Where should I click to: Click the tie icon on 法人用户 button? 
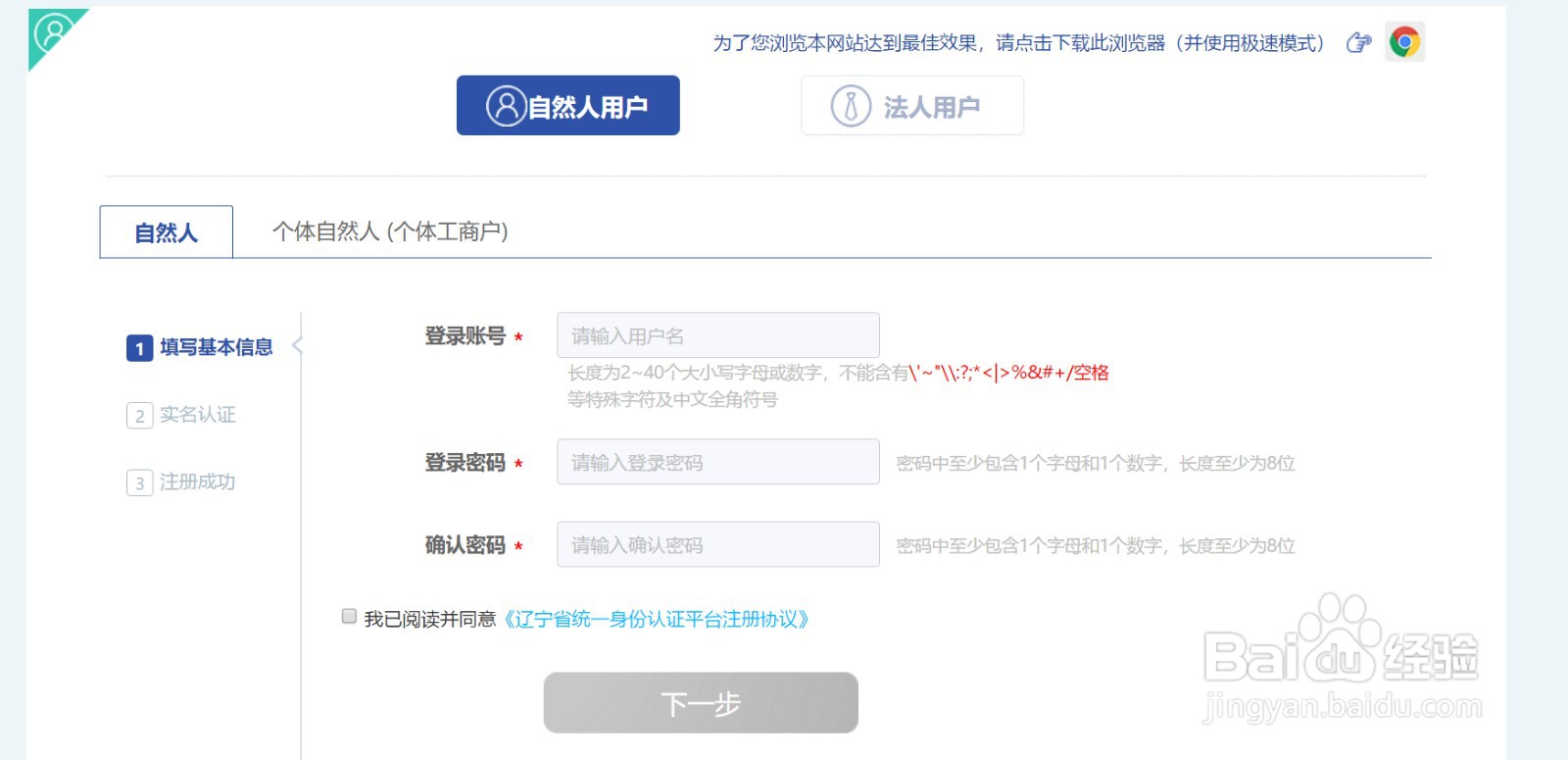(x=851, y=106)
